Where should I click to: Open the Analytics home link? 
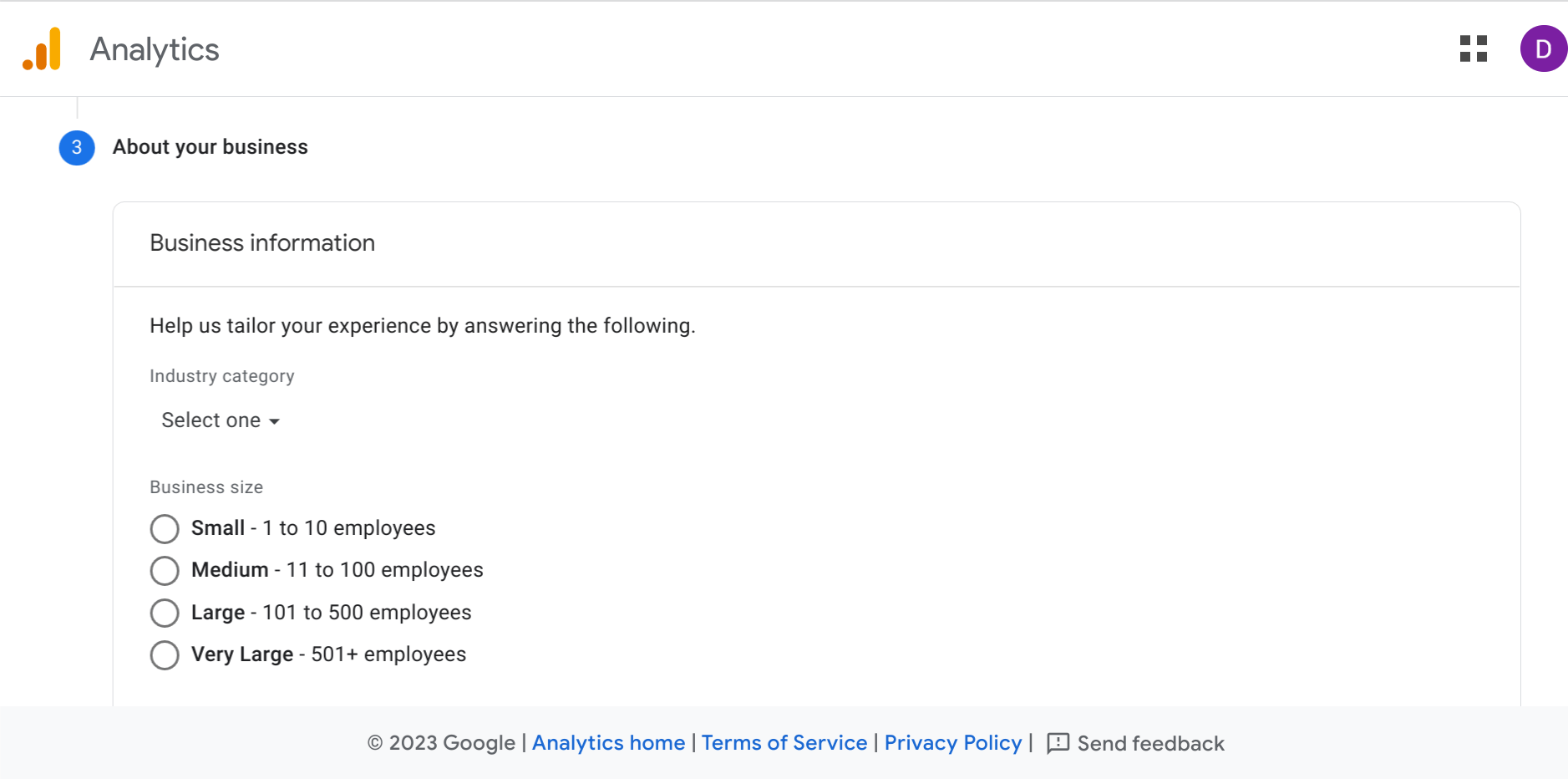[608, 743]
